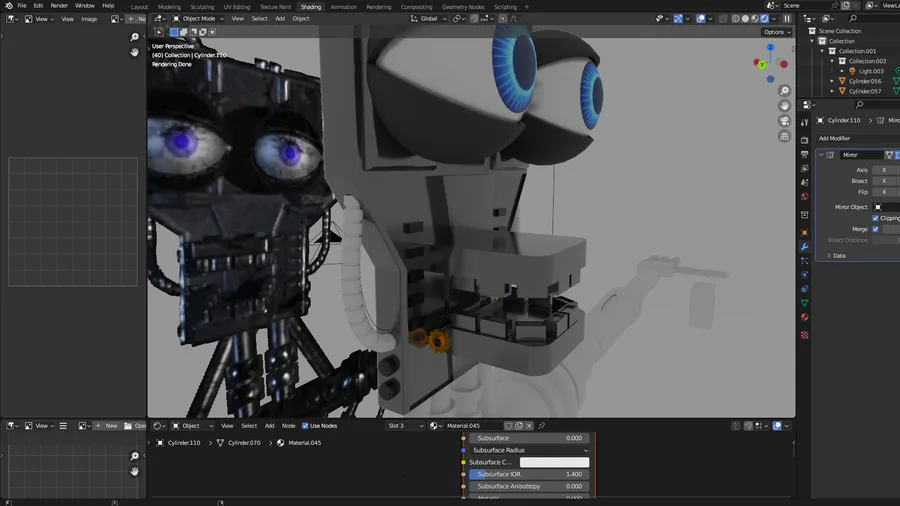Image resolution: width=900 pixels, height=506 pixels.
Task: Open the Object Constraints properties tab
Action: (x=804, y=289)
